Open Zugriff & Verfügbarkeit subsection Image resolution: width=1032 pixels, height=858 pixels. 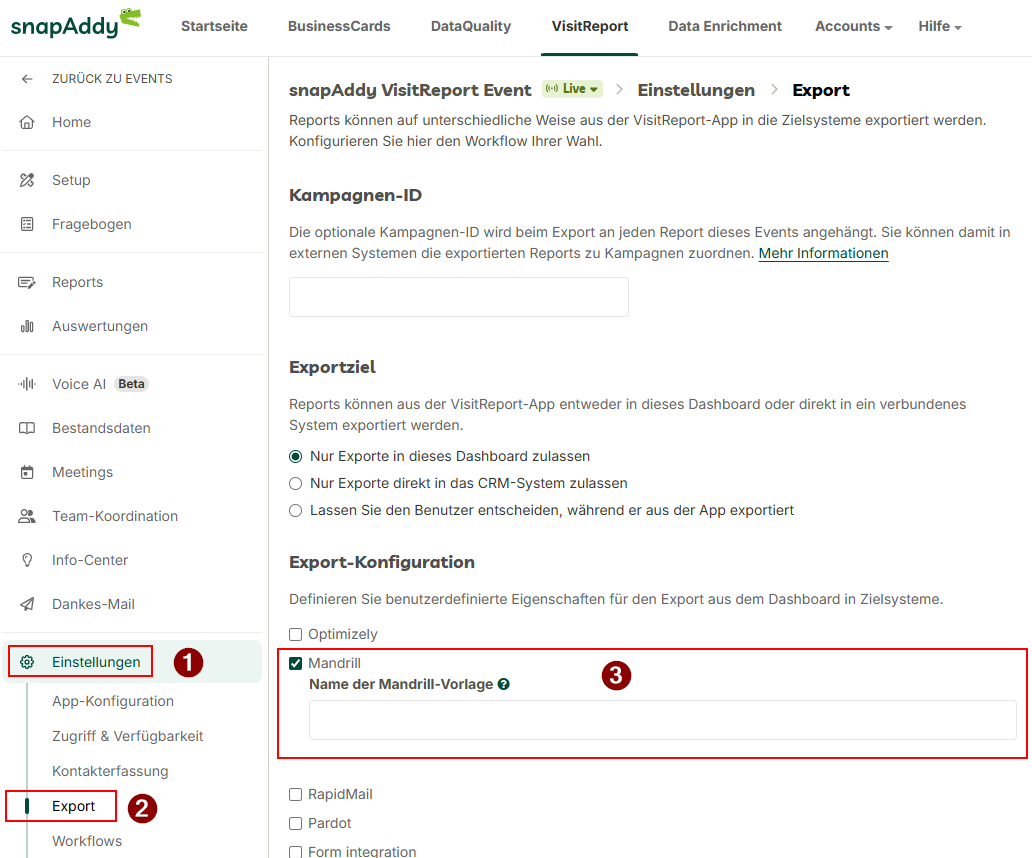[128, 736]
